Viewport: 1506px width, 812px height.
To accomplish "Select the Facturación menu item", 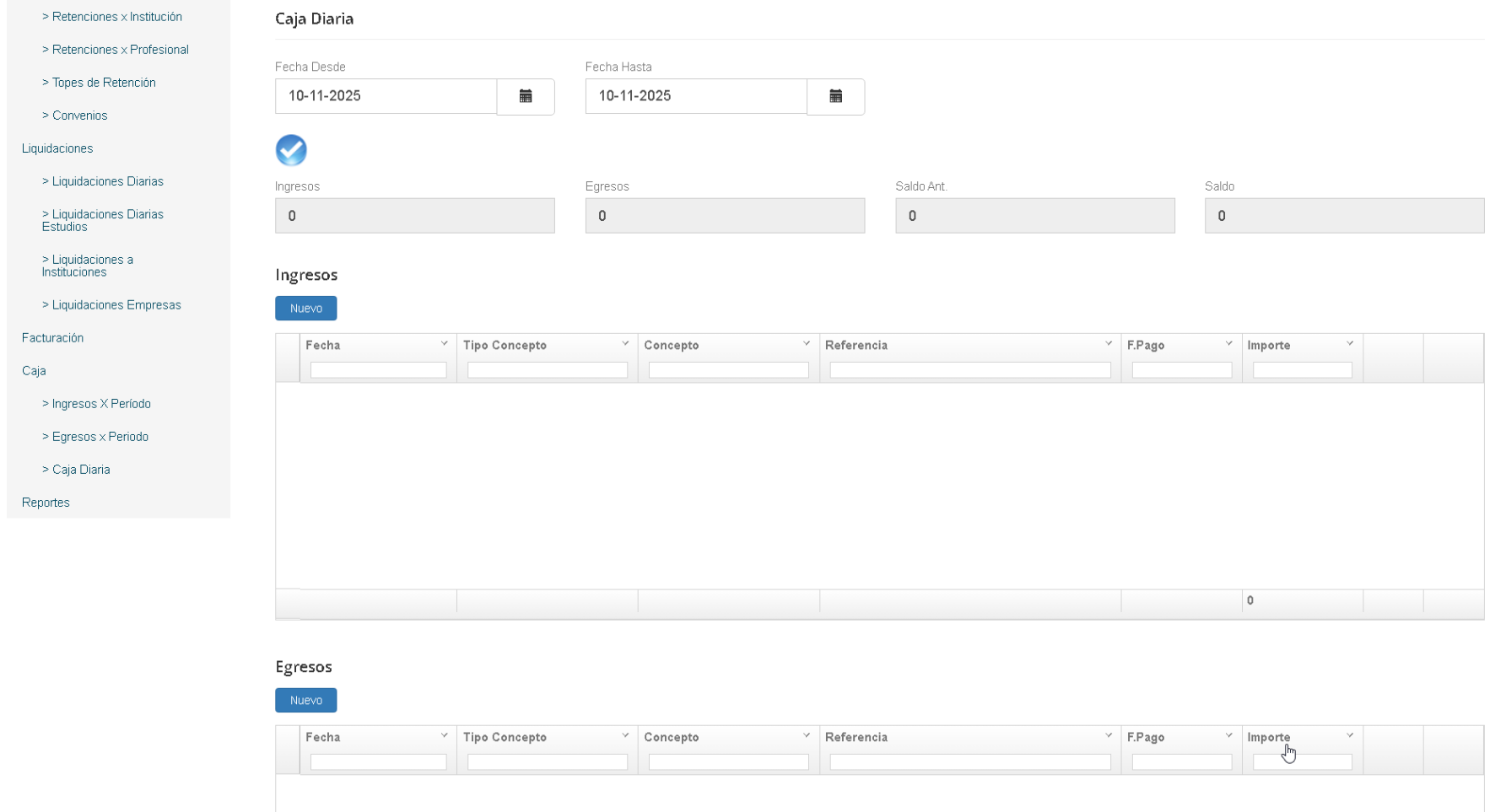I will coord(52,338).
